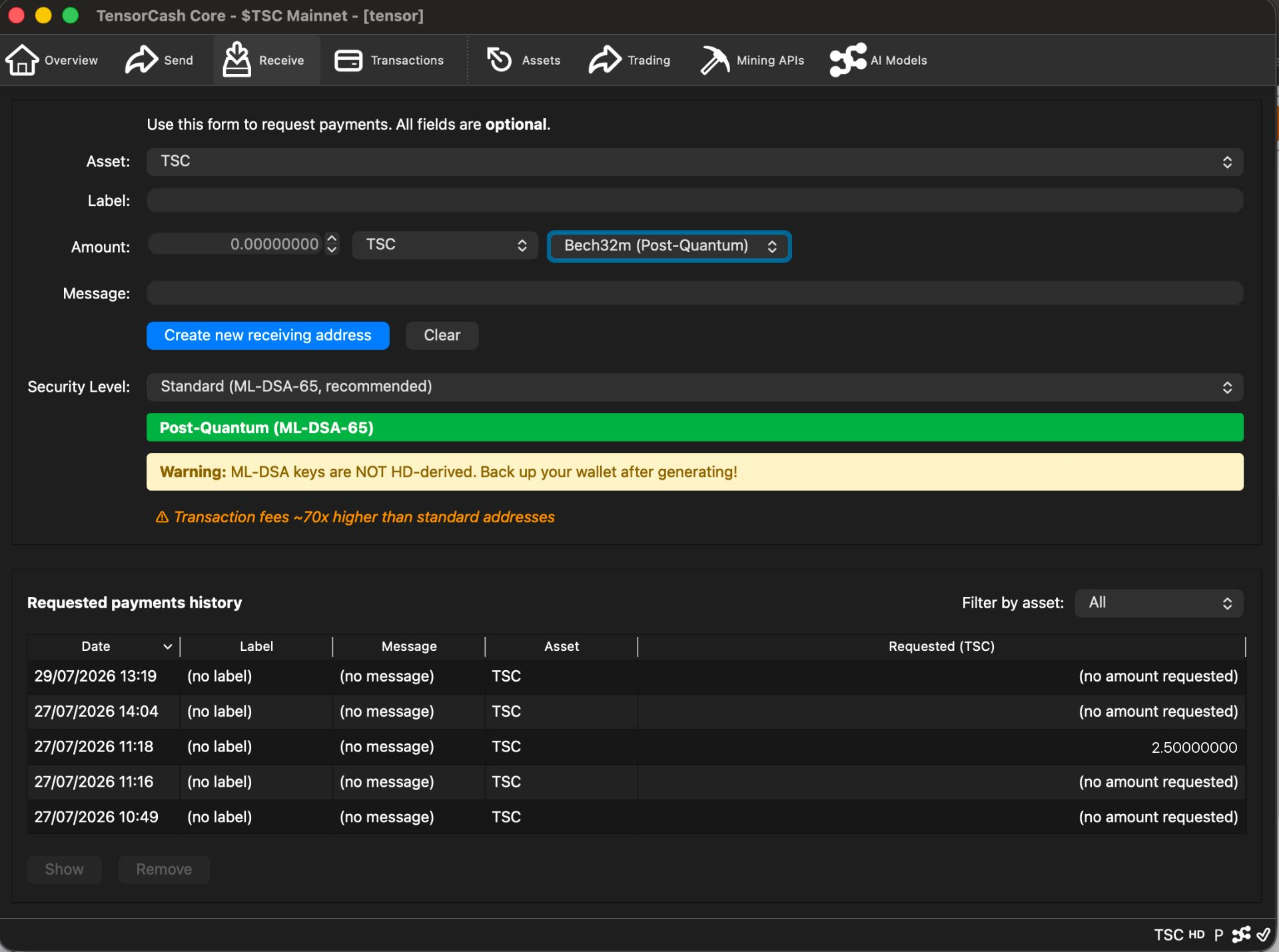1279x952 pixels.
Task: Click the network nodes status bar icon
Action: pos(1241,935)
